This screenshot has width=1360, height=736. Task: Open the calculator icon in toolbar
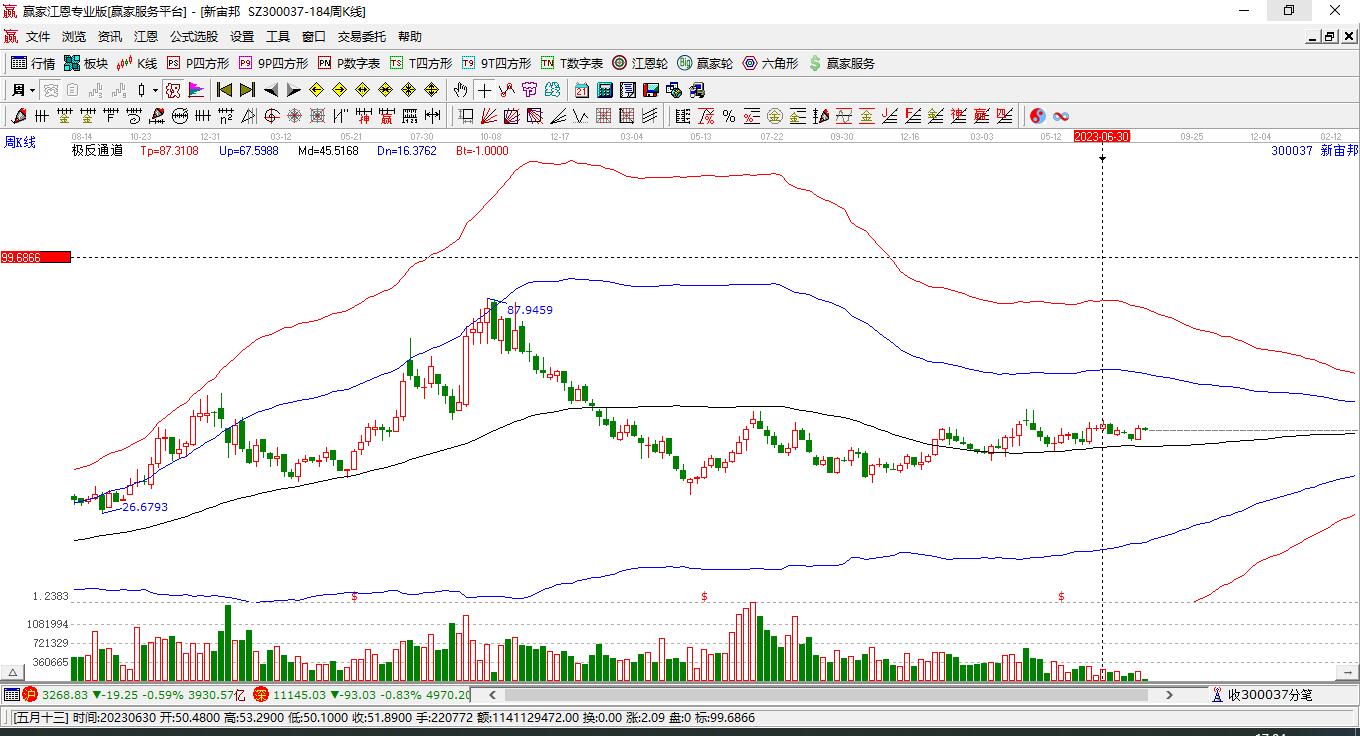click(x=605, y=90)
